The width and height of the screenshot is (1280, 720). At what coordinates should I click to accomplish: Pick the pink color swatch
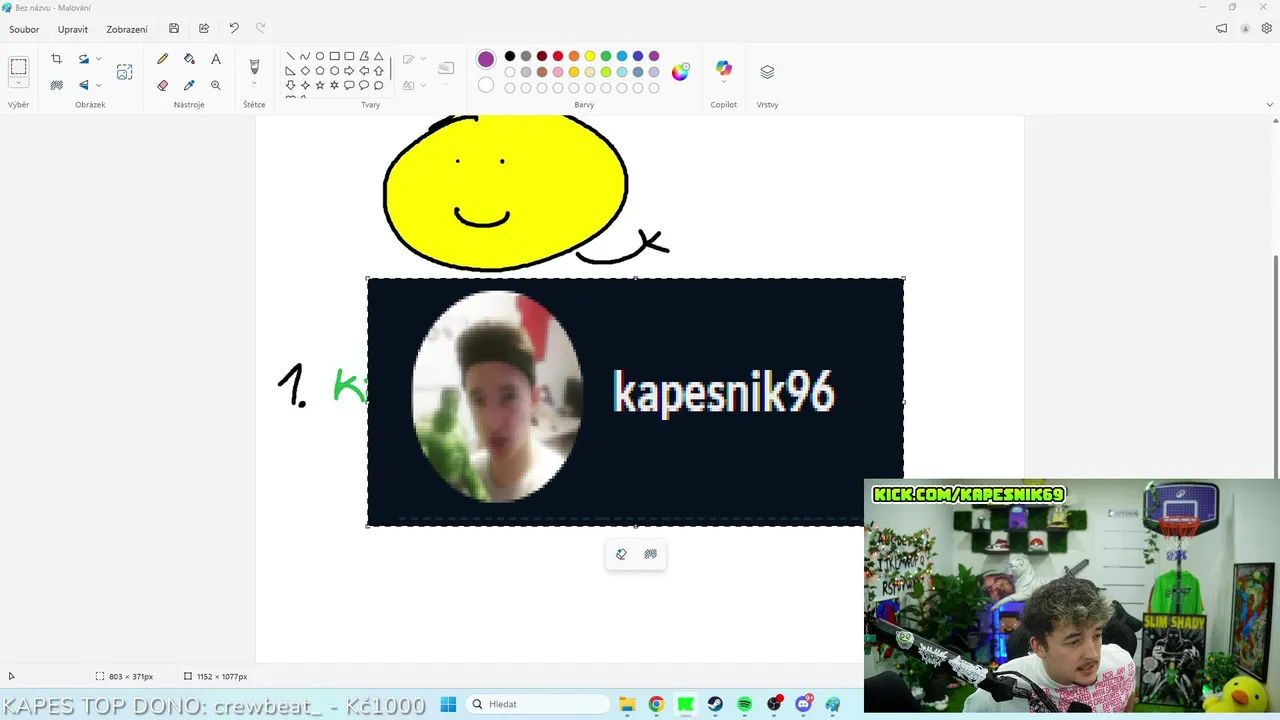coord(558,72)
